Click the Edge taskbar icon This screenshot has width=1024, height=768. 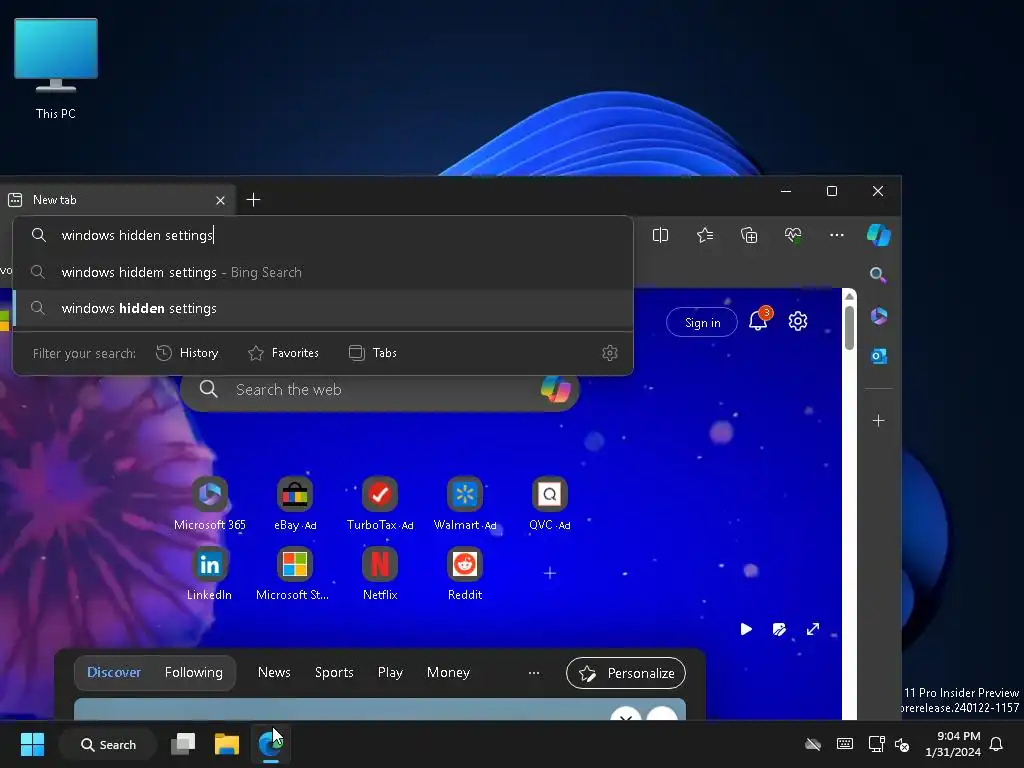pyautogui.click(x=270, y=744)
